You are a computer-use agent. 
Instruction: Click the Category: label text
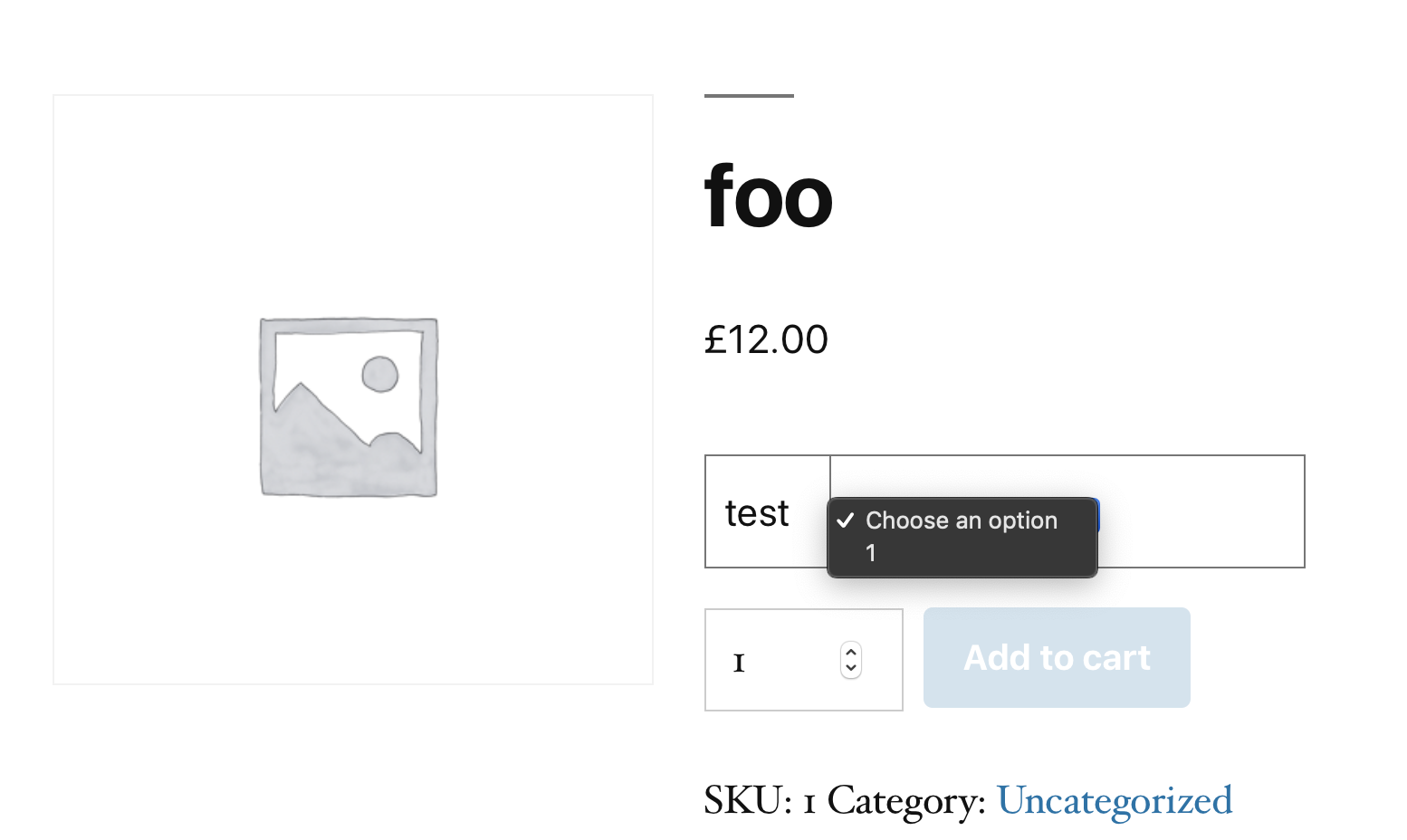tap(905, 800)
